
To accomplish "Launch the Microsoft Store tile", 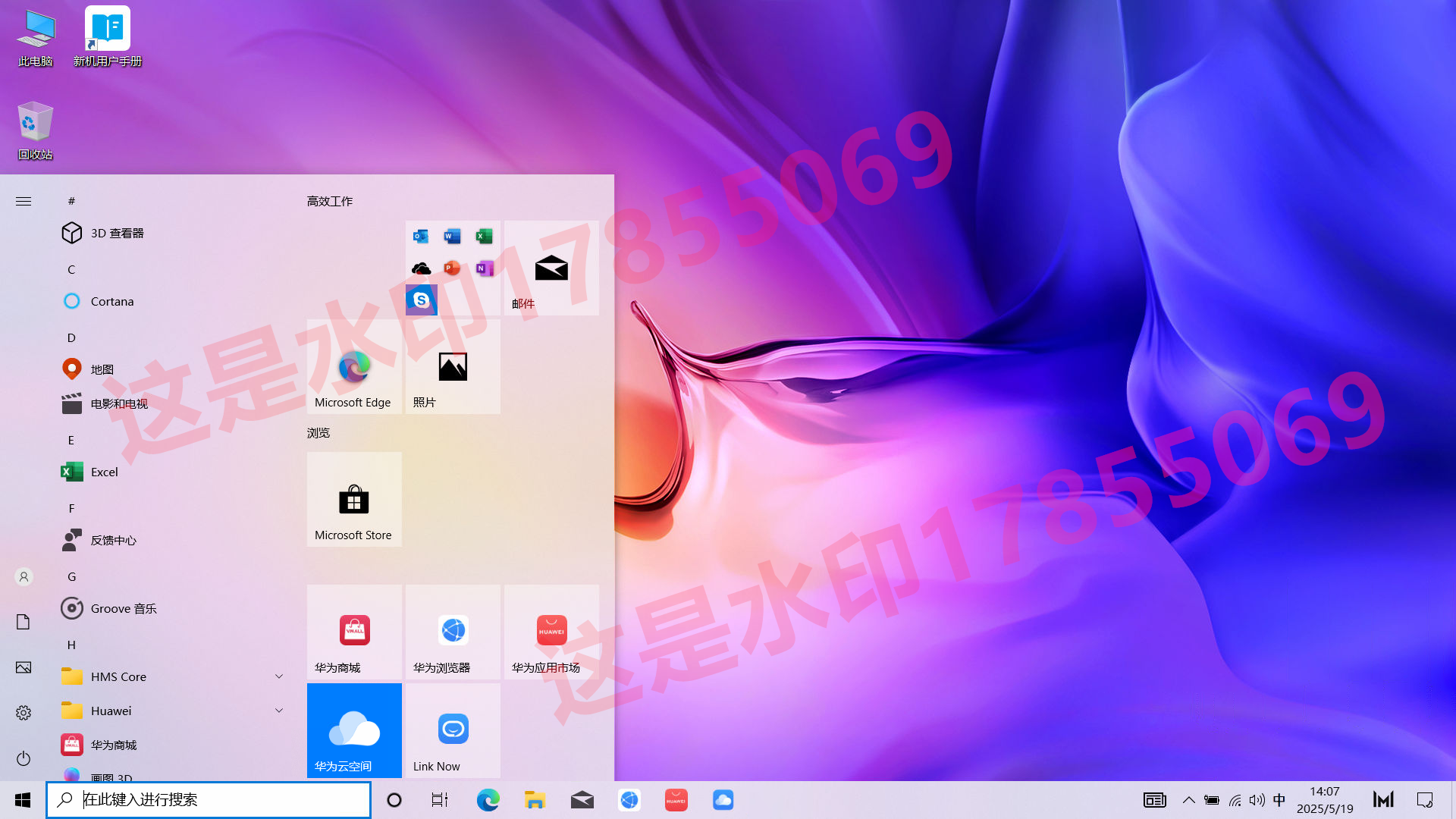I will [354, 500].
